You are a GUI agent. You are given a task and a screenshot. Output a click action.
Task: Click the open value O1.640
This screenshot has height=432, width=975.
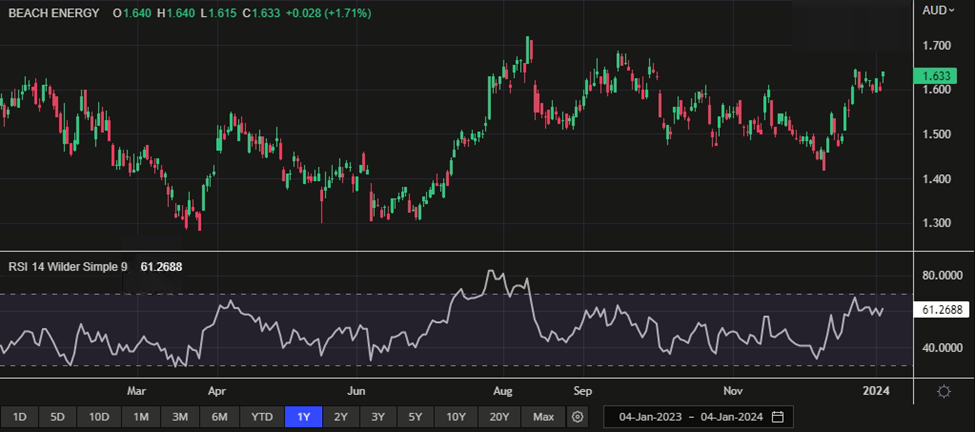pyautogui.click(x=131, y=12)
